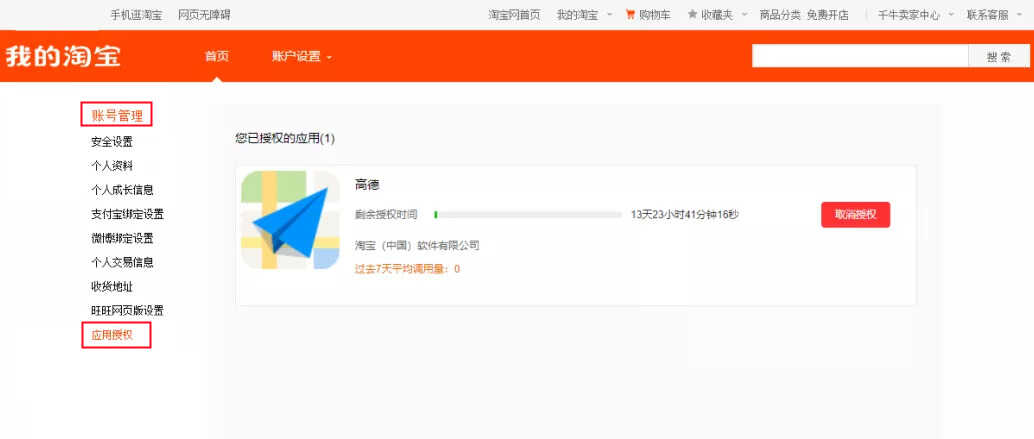Click the remaining authorization time progress bar
Screen dimensions: 1034x439
(528, 215)
